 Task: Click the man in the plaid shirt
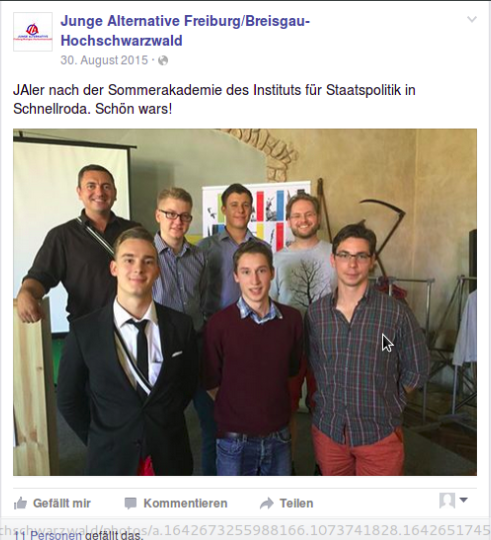(367, 350)
